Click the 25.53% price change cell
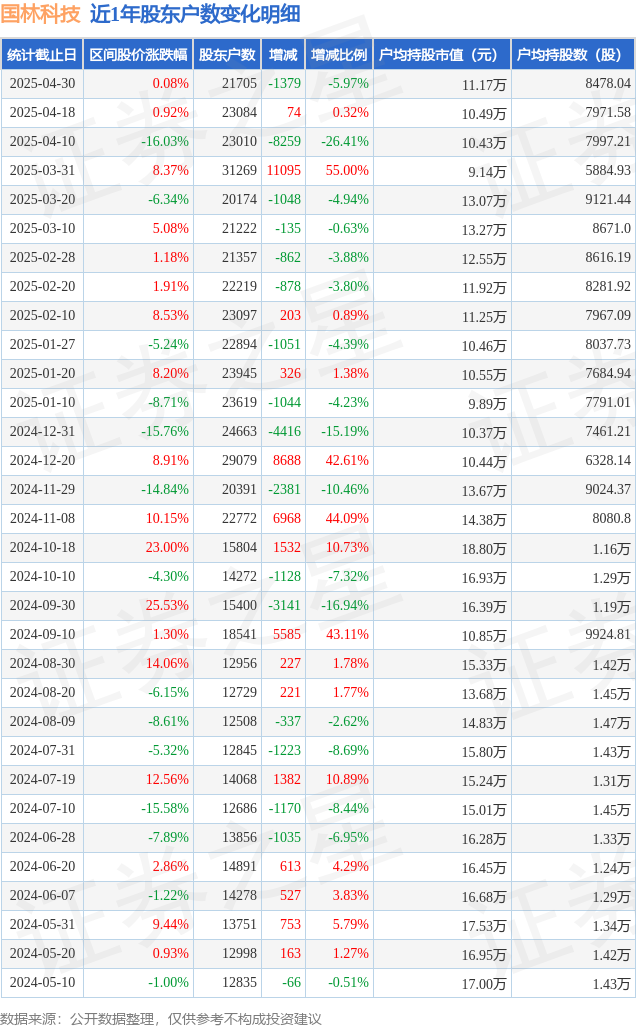 click(167, 605)
